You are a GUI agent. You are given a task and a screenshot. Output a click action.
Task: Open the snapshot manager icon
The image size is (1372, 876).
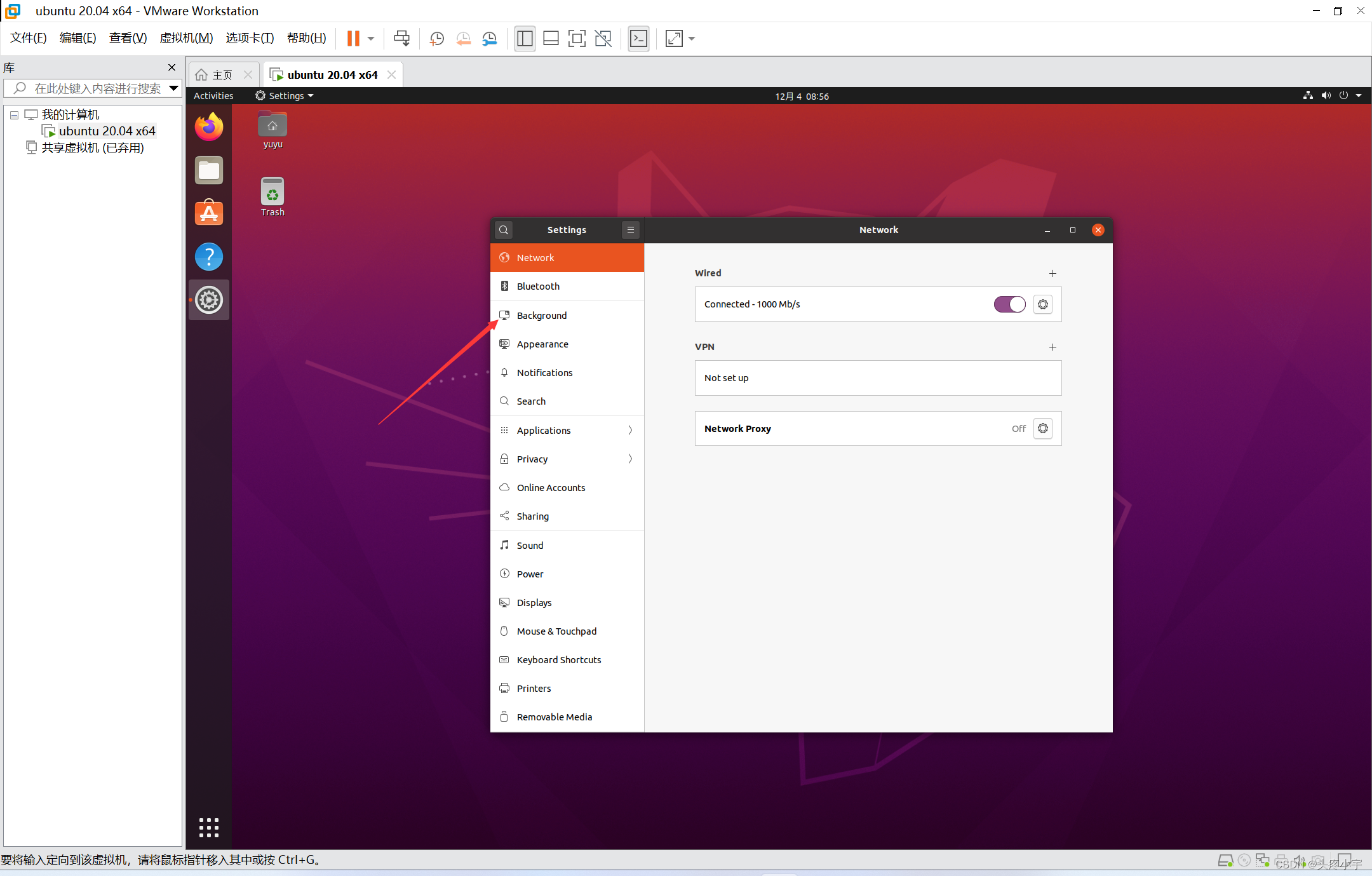coord(489,39)
